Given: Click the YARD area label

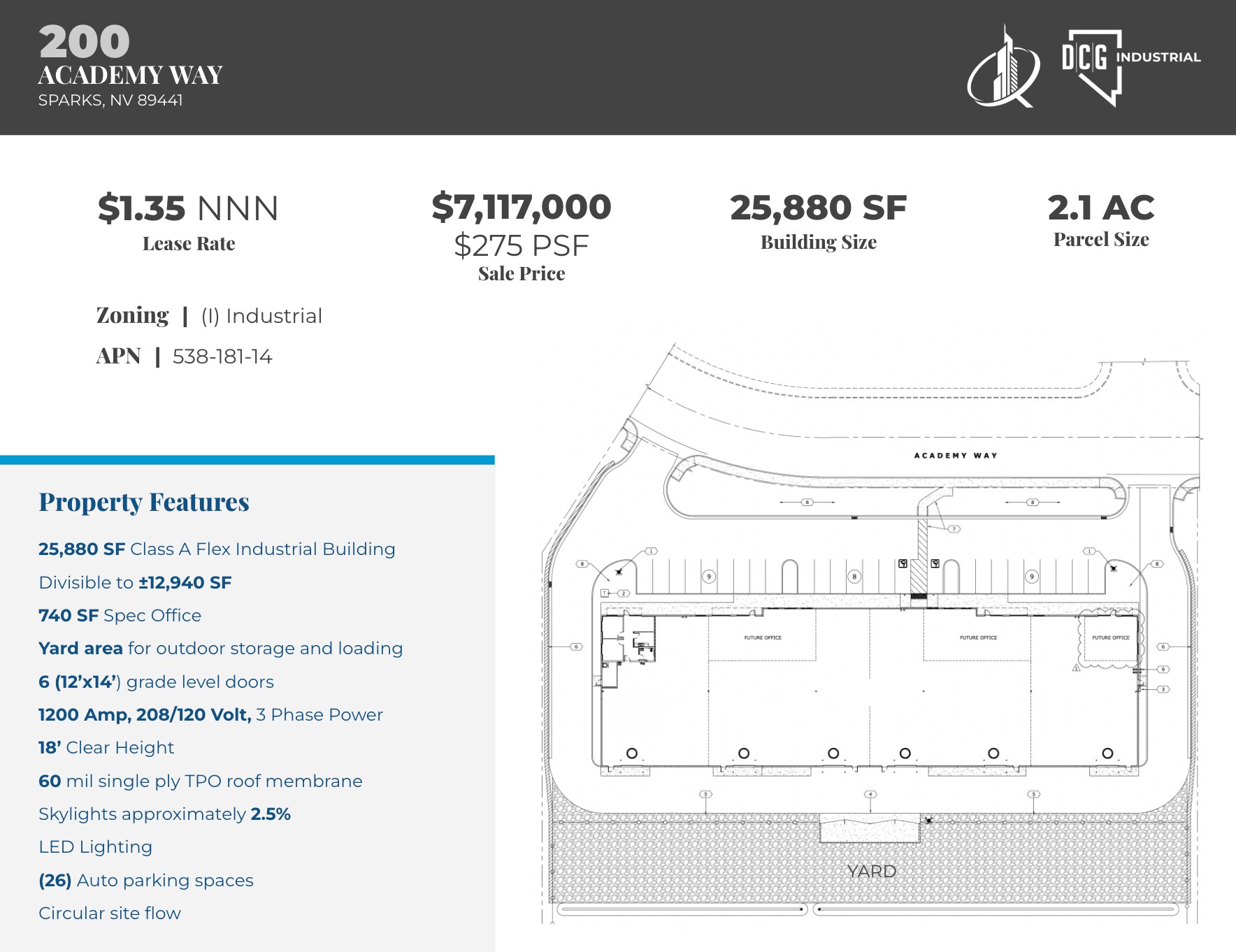Looking at the screenshot, I should 871,871.
